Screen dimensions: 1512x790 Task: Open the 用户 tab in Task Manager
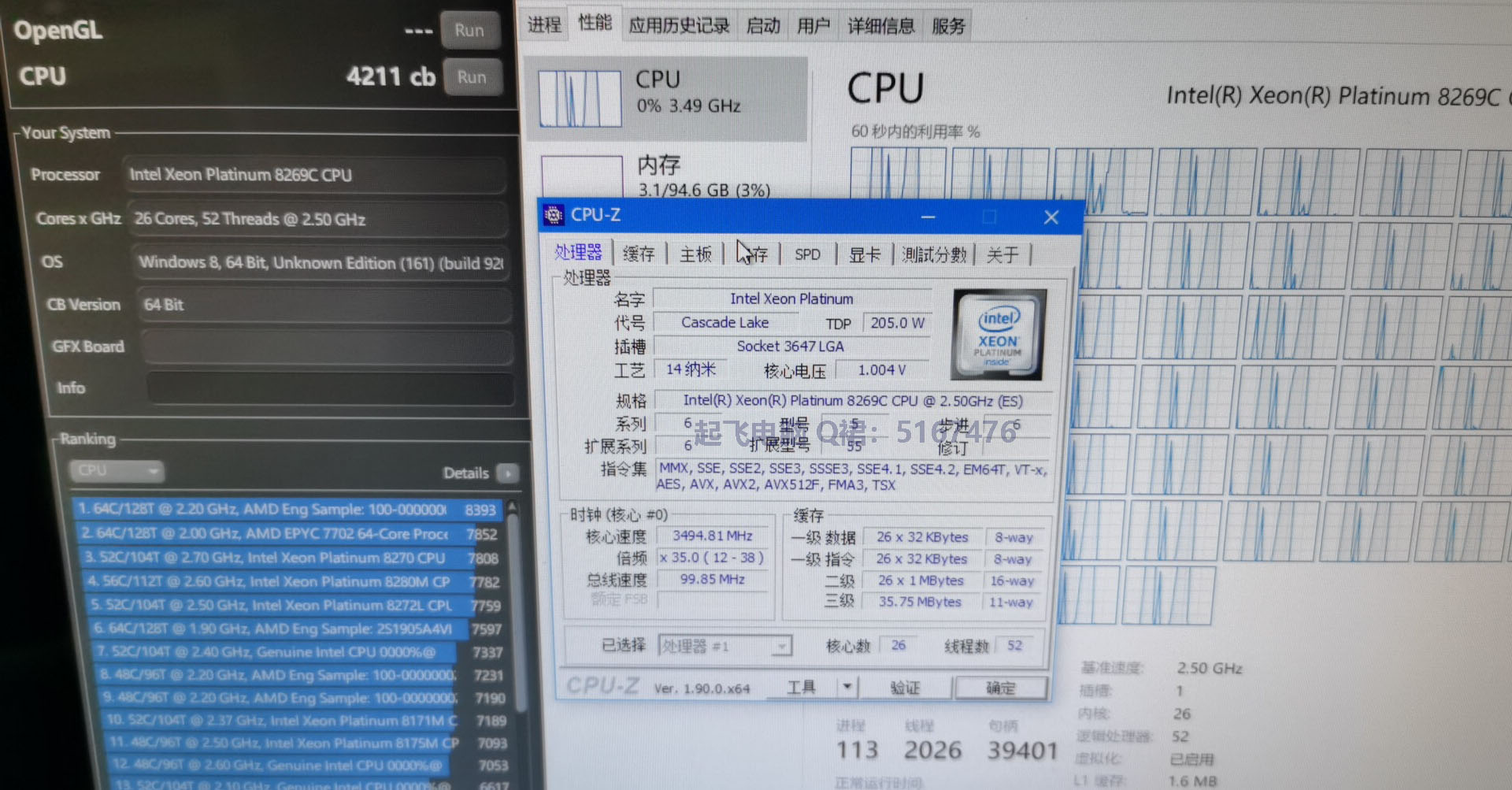tap(813, 27)
